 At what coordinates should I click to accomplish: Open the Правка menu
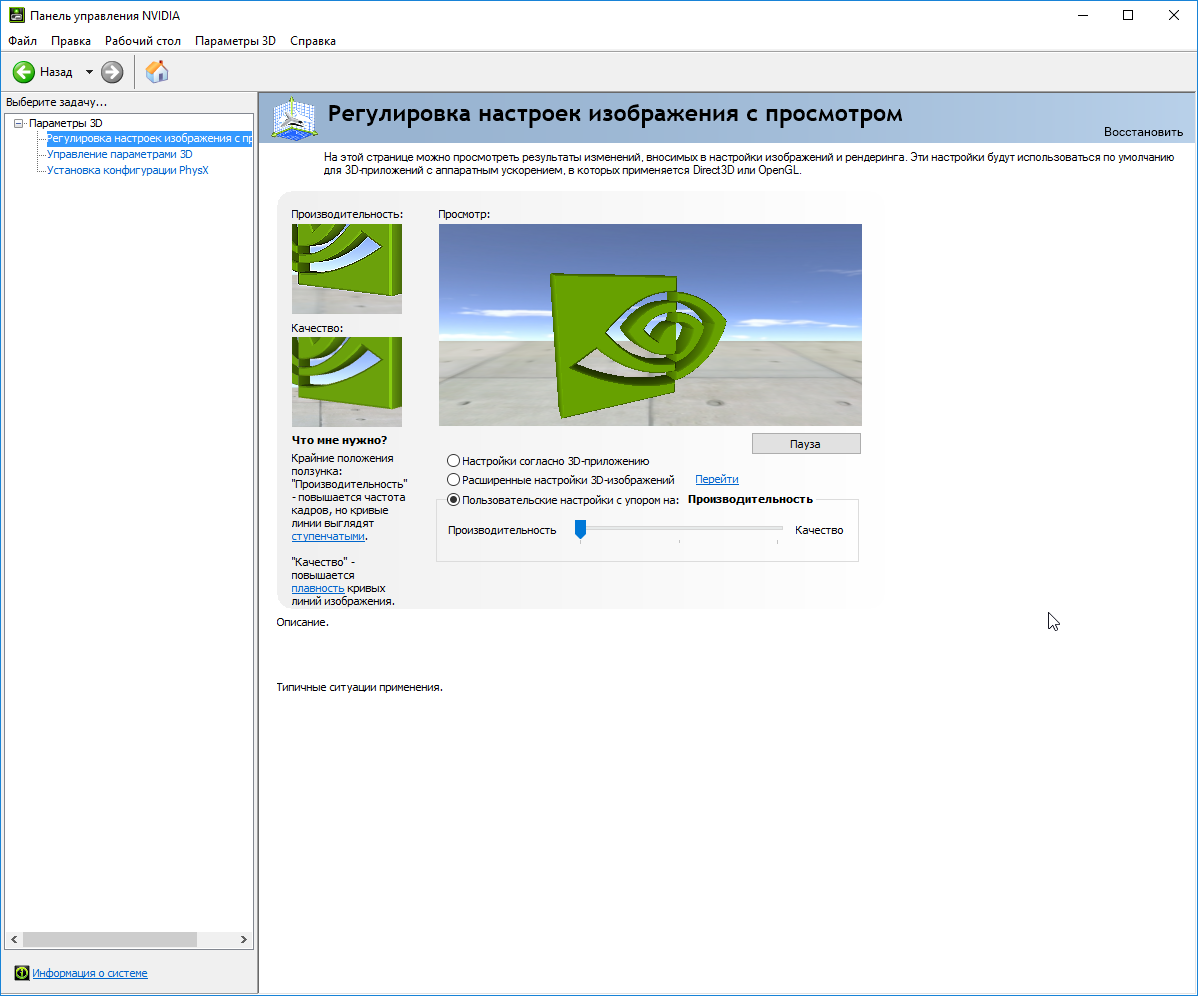pyautogui.click(x=70, y=41)
